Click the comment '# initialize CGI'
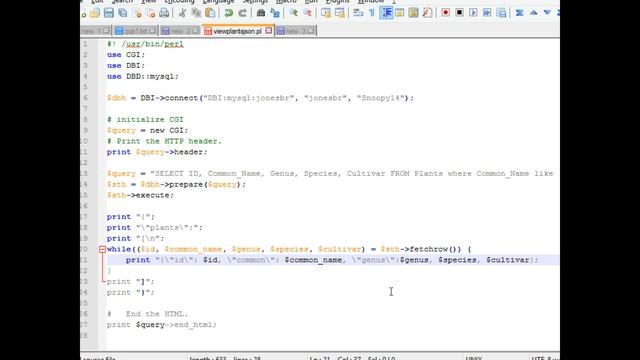Image resolution: width=640 pixels, height=360 pixels. [145, 120]
